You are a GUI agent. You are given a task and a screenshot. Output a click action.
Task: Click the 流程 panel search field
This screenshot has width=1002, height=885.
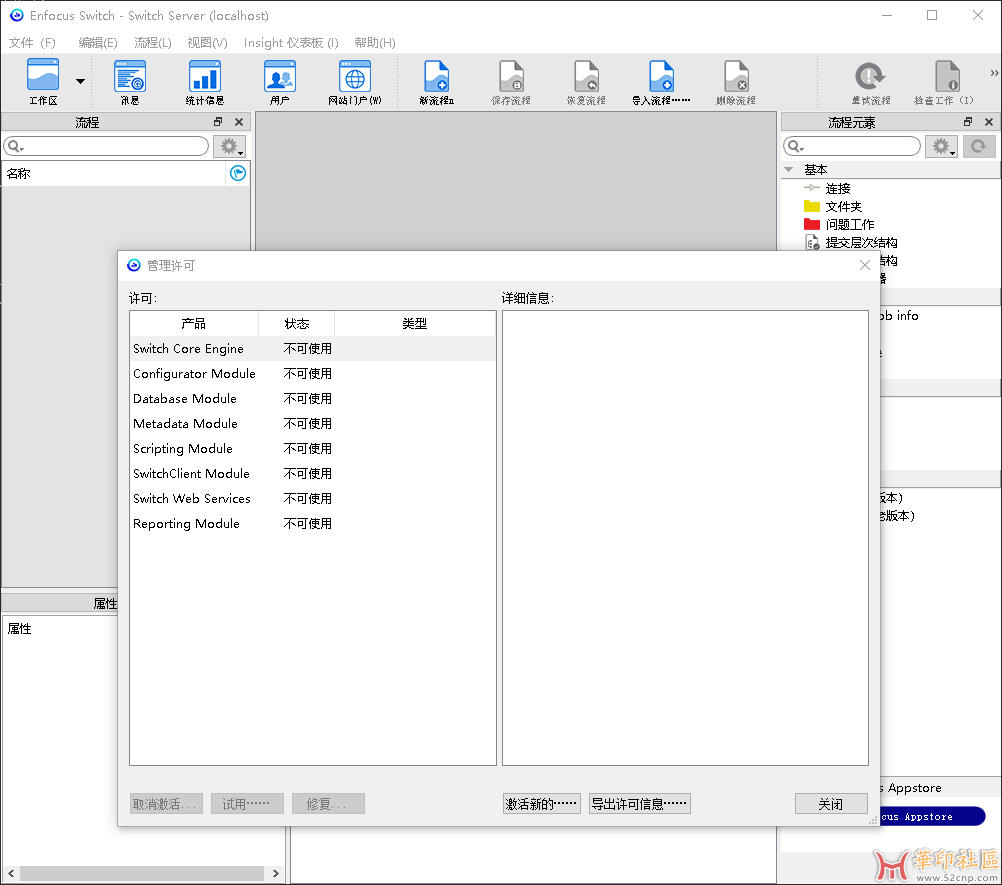[x=106, y=146]
